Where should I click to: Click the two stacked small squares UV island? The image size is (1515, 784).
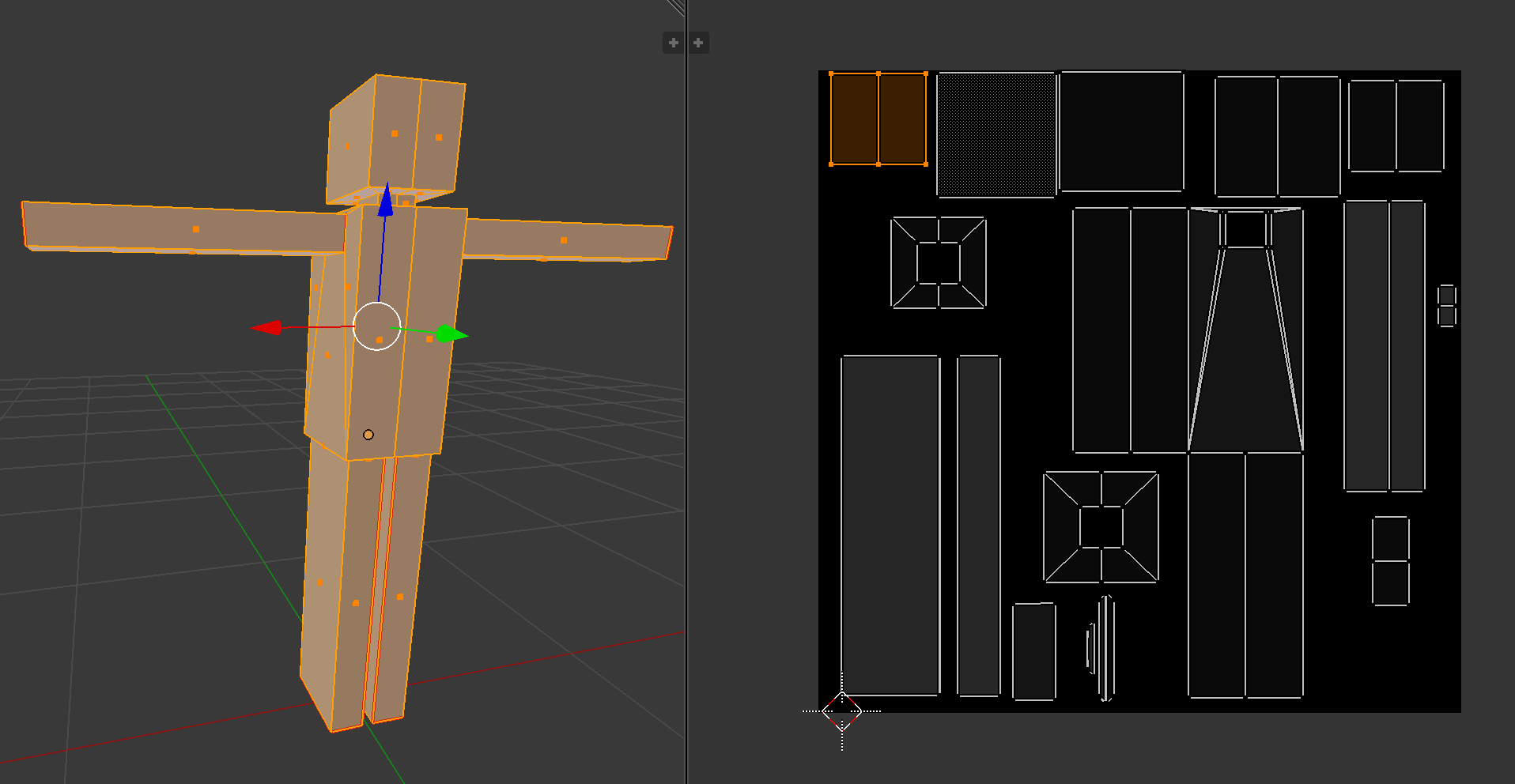[x=1391, y=561]
